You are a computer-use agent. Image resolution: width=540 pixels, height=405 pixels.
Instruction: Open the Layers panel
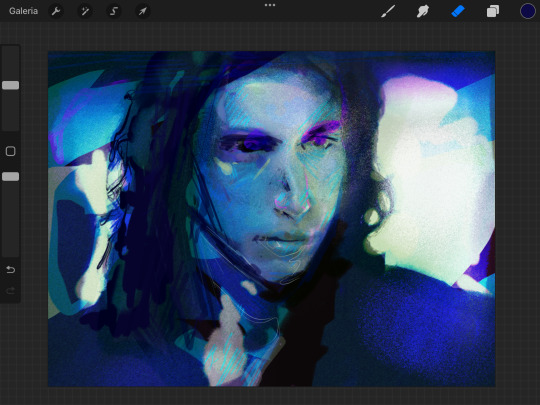492,11
